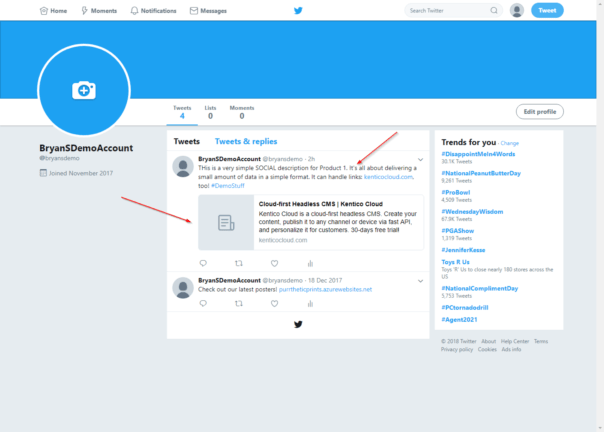
Task: Reply to the latest posters tweet
Action: coord(203,303)
